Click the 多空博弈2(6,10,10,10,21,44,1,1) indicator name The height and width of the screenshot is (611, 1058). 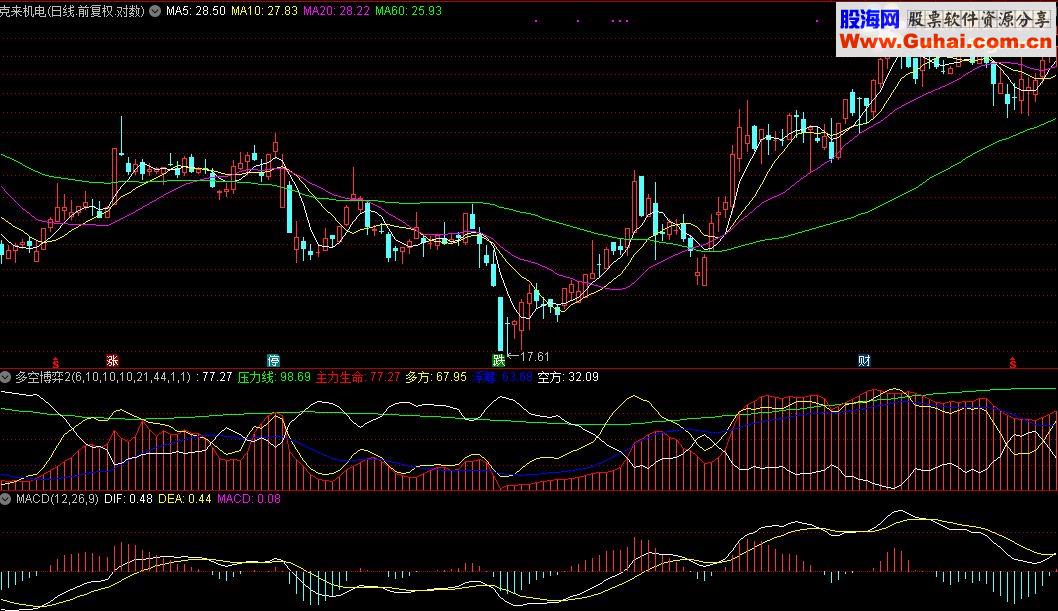(x=103, y=377)
